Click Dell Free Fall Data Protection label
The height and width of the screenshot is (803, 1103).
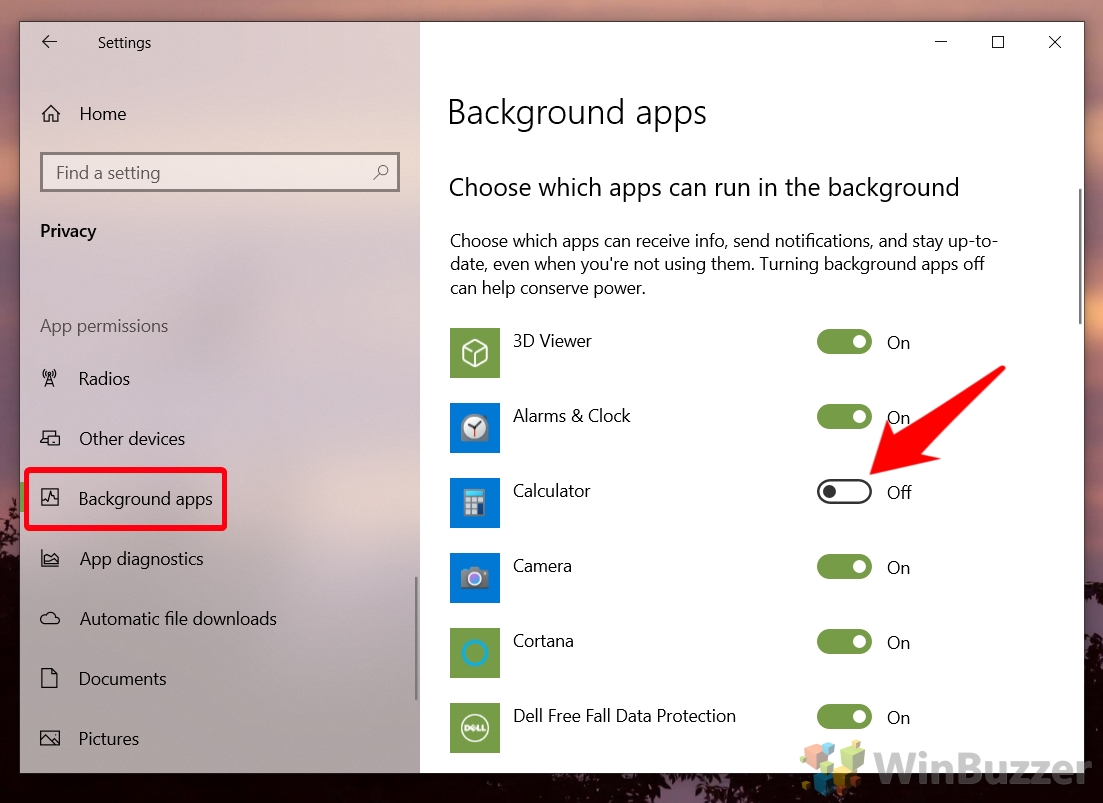click(x=624, y=716)
